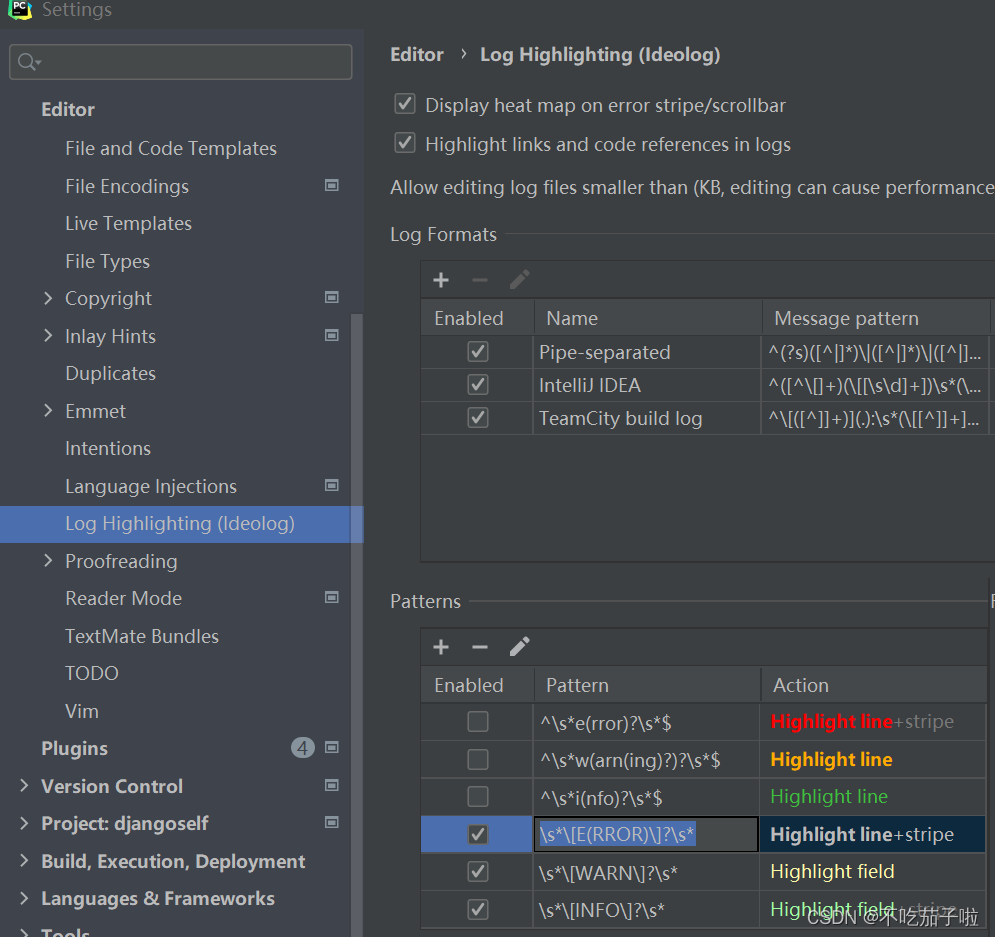Click project-level icon next to Project: djangoself
Screen dimensions: 995x937
(x=331, y=823)
